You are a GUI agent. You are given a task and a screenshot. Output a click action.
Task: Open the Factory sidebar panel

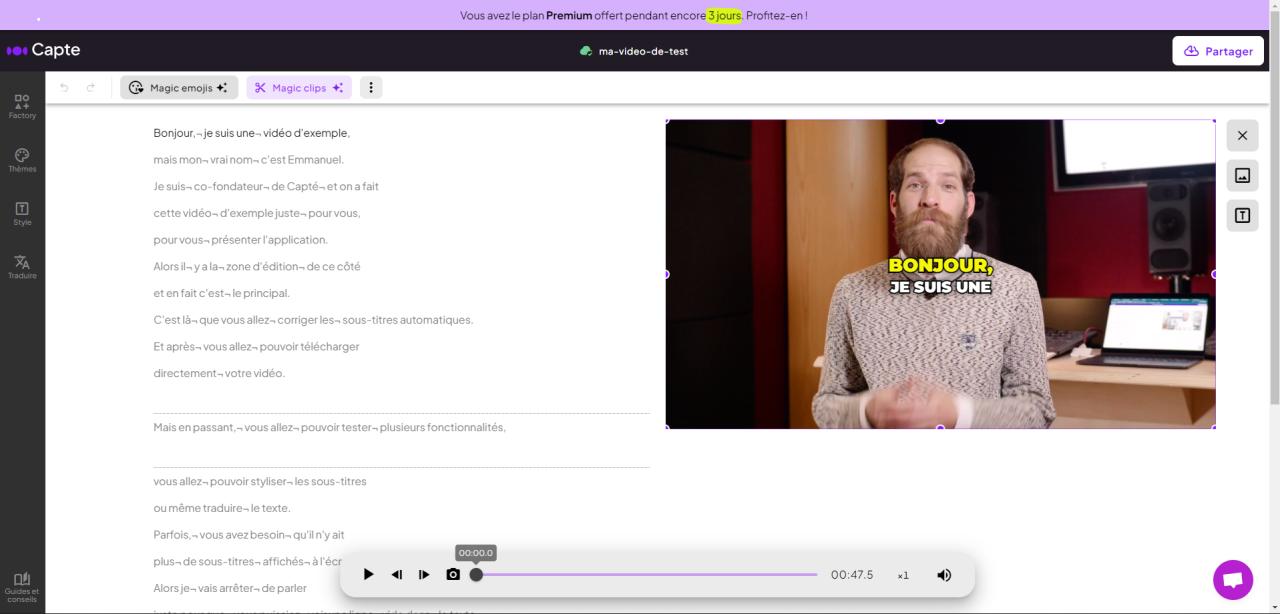tap(22, 107)
